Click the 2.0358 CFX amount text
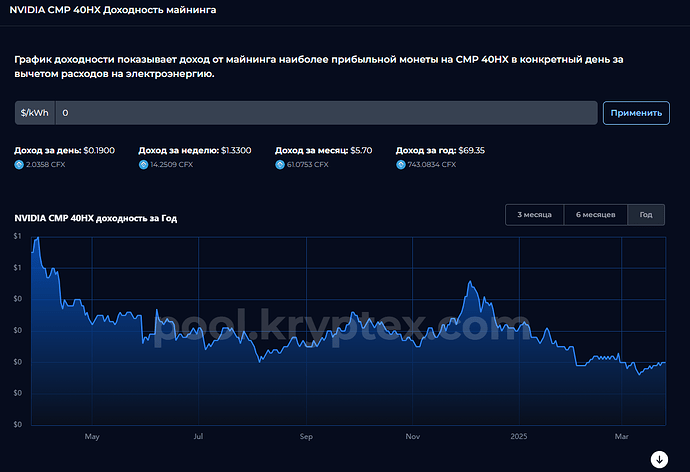This screenshot has height=472, width=690. click(x=45, y=165)
